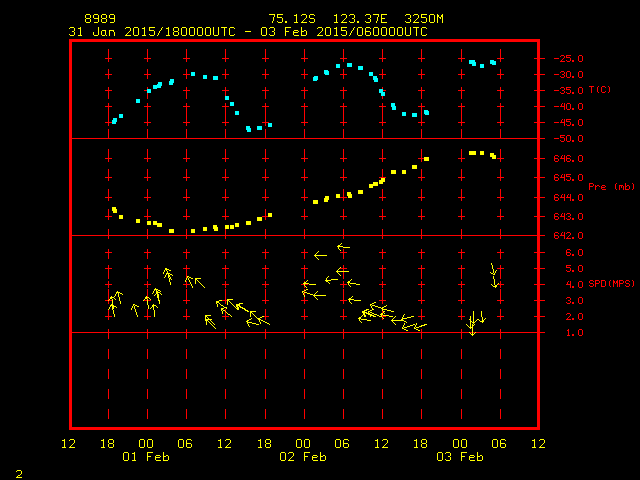The height and width of the screenshot is (480, 640).
Task: Click the -40.0 temperature tick label
Action: [569, 107]
